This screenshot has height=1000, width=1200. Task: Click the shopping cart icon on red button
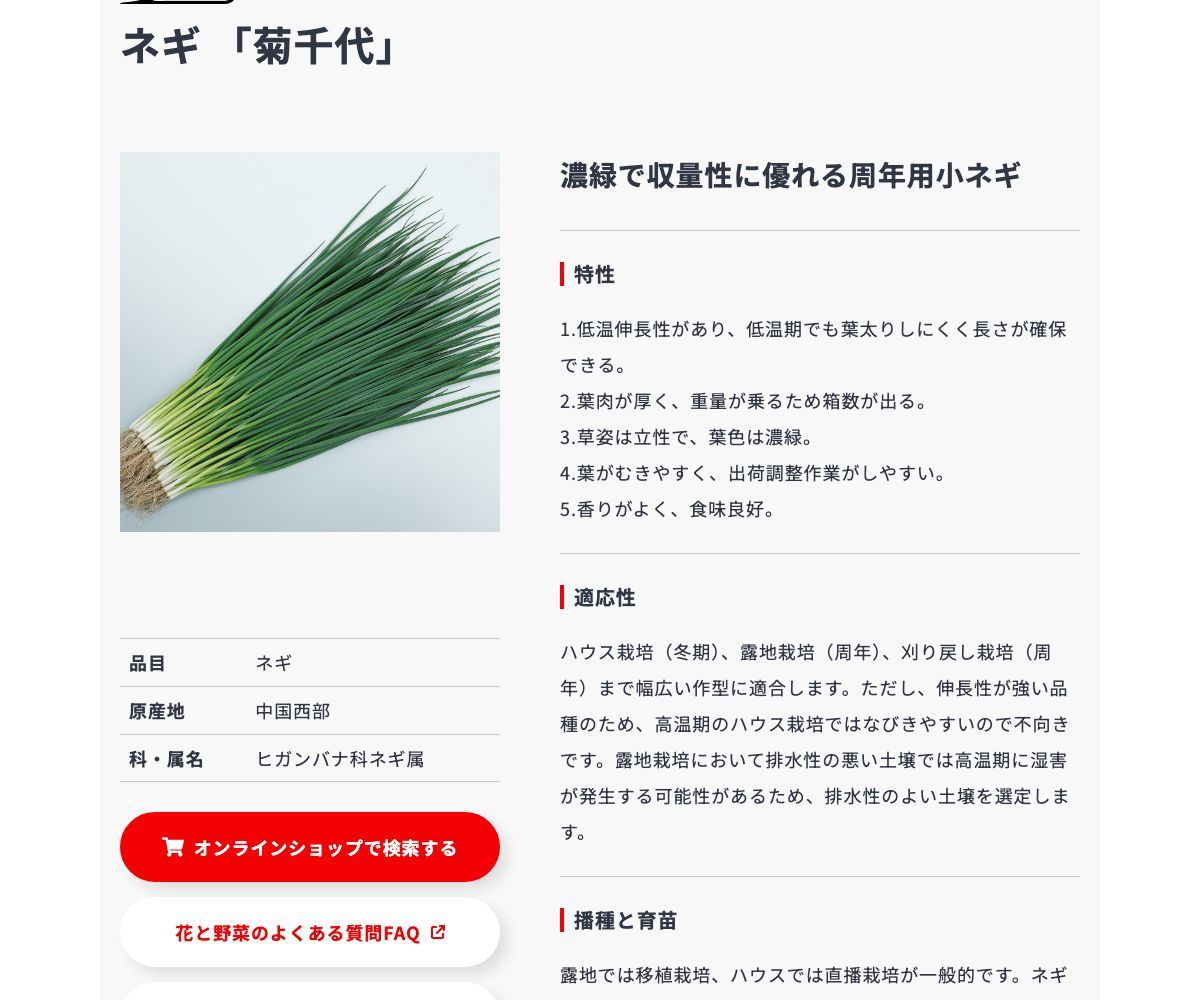tap(173, 847)
